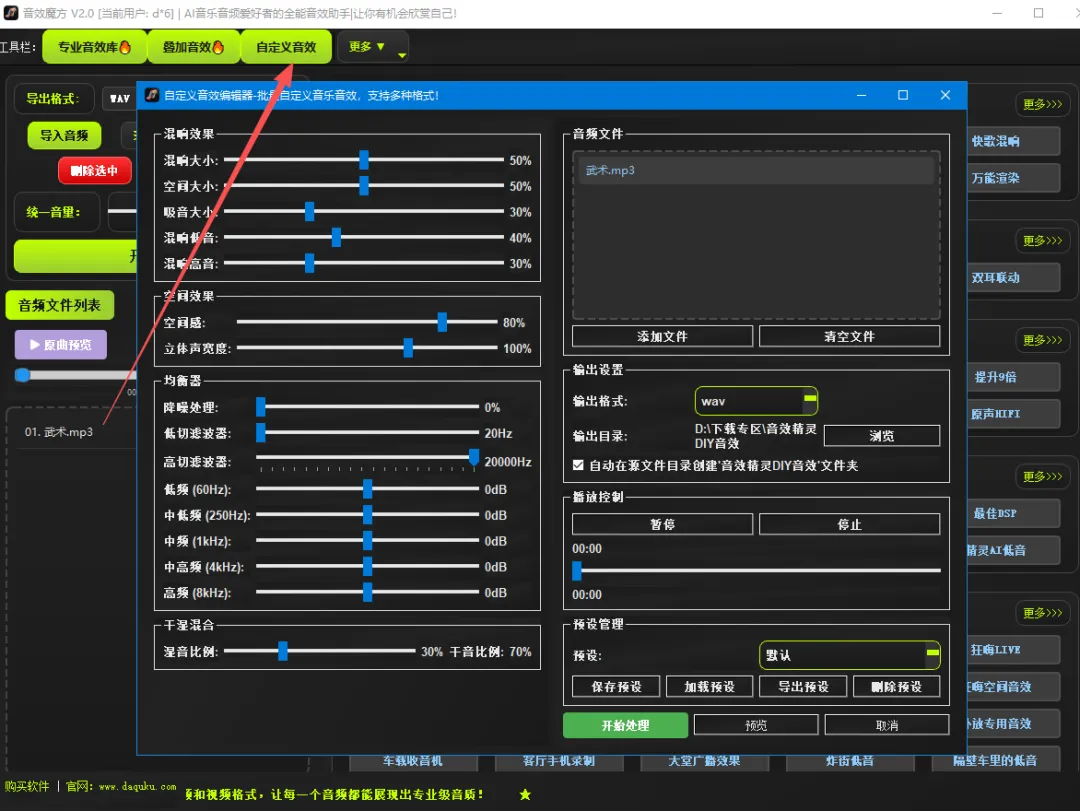This screenshot has height=811, width=1080.
Task: Click the 浏览 button for output directory
Action: point(882,435)
